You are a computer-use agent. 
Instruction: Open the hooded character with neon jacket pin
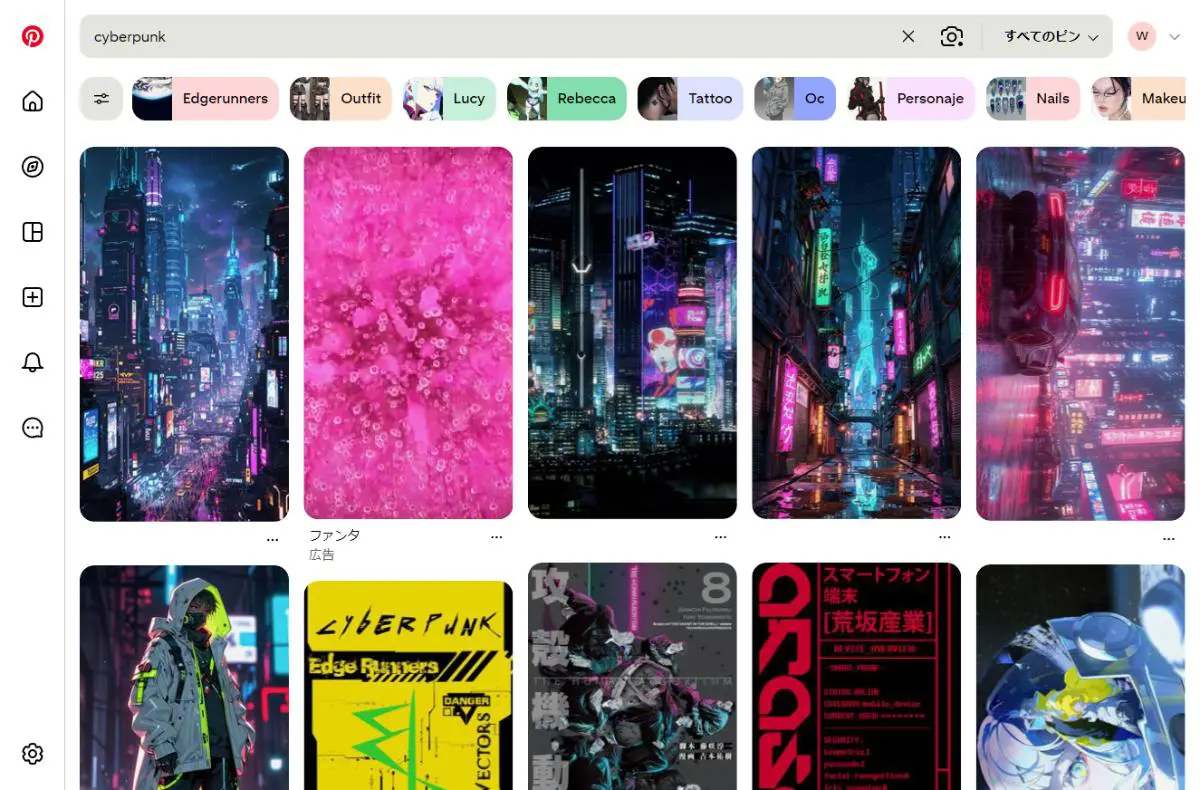click(184, 678)
